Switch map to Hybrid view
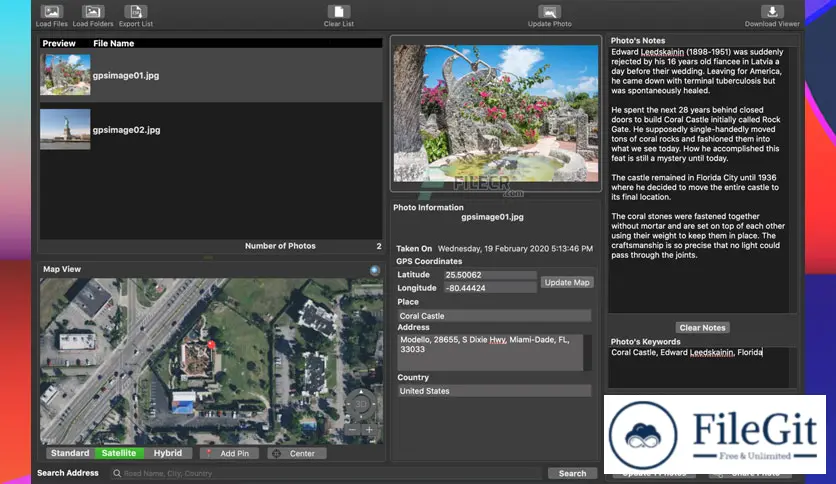This screenshot has height=484, width=836. [x=167, y=453]
